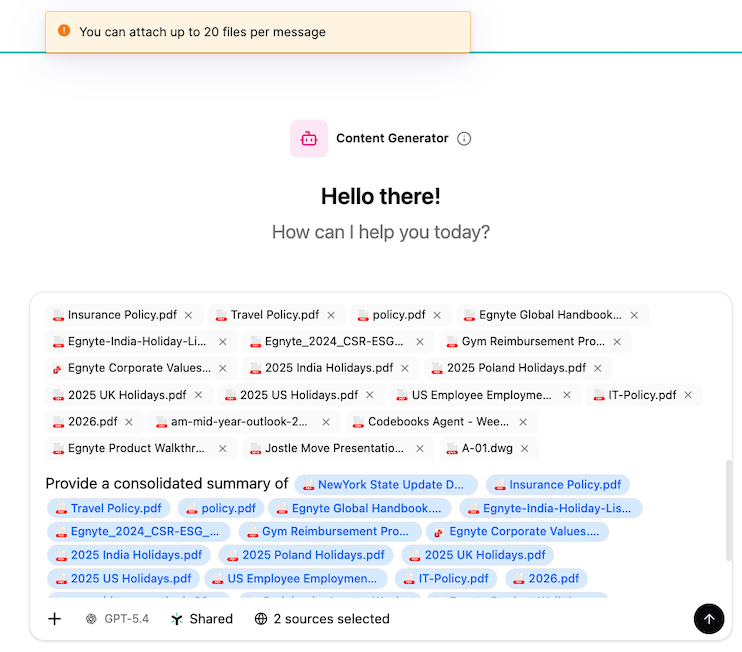The height and width of the screenshot is (652, 742).
Task: Select 2025 UK Holidays.pdf attachment chip label
Action: (x=127, y=395)
